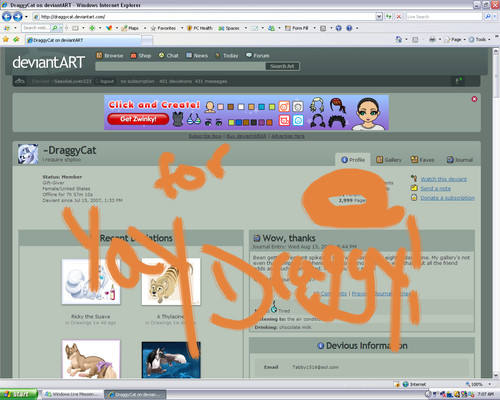Open the Favorites Center star icon
Viewport: 500px width, 400px height.
point(6,40)
